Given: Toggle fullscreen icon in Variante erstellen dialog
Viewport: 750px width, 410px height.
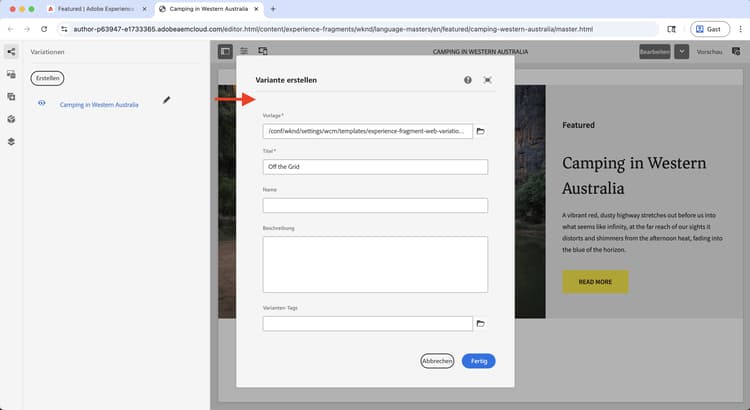Looking at the screenshot, I should point(487,80).
